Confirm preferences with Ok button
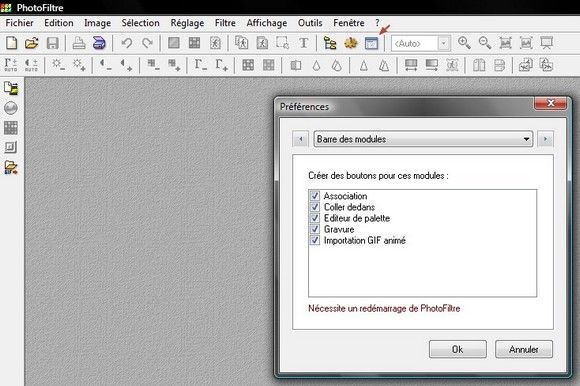This screenshot has width=580, height=386. tap(458, 349)
